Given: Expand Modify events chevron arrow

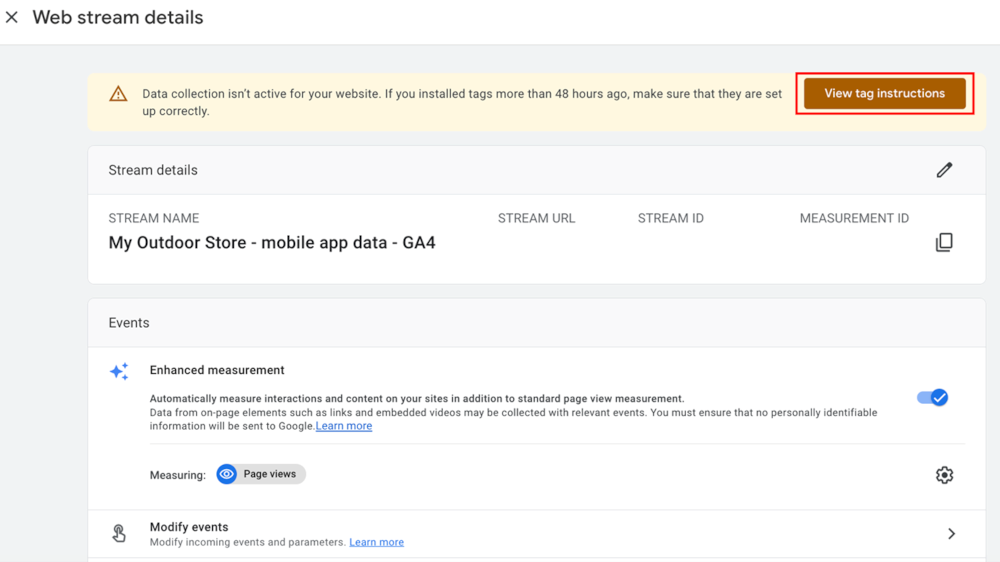Looking at the screenshot, I should click(x=951, y=533).
